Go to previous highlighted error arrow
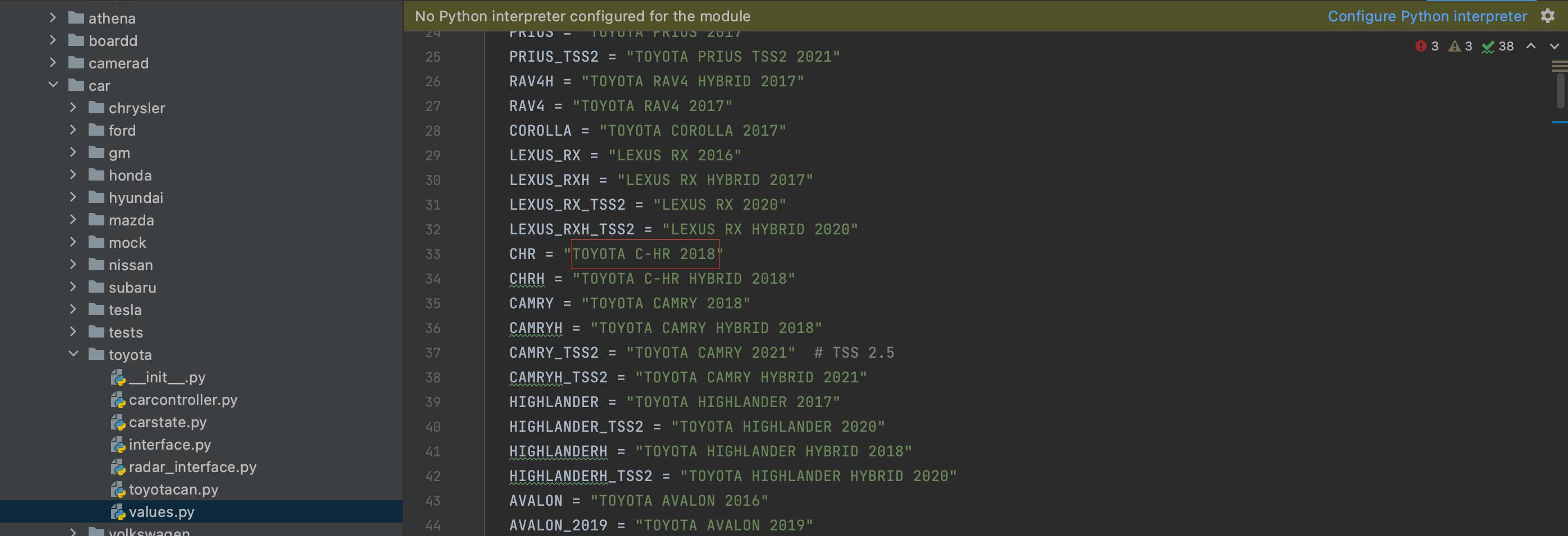This screenshot has height=536, width=1568. tap(1530, 46)
